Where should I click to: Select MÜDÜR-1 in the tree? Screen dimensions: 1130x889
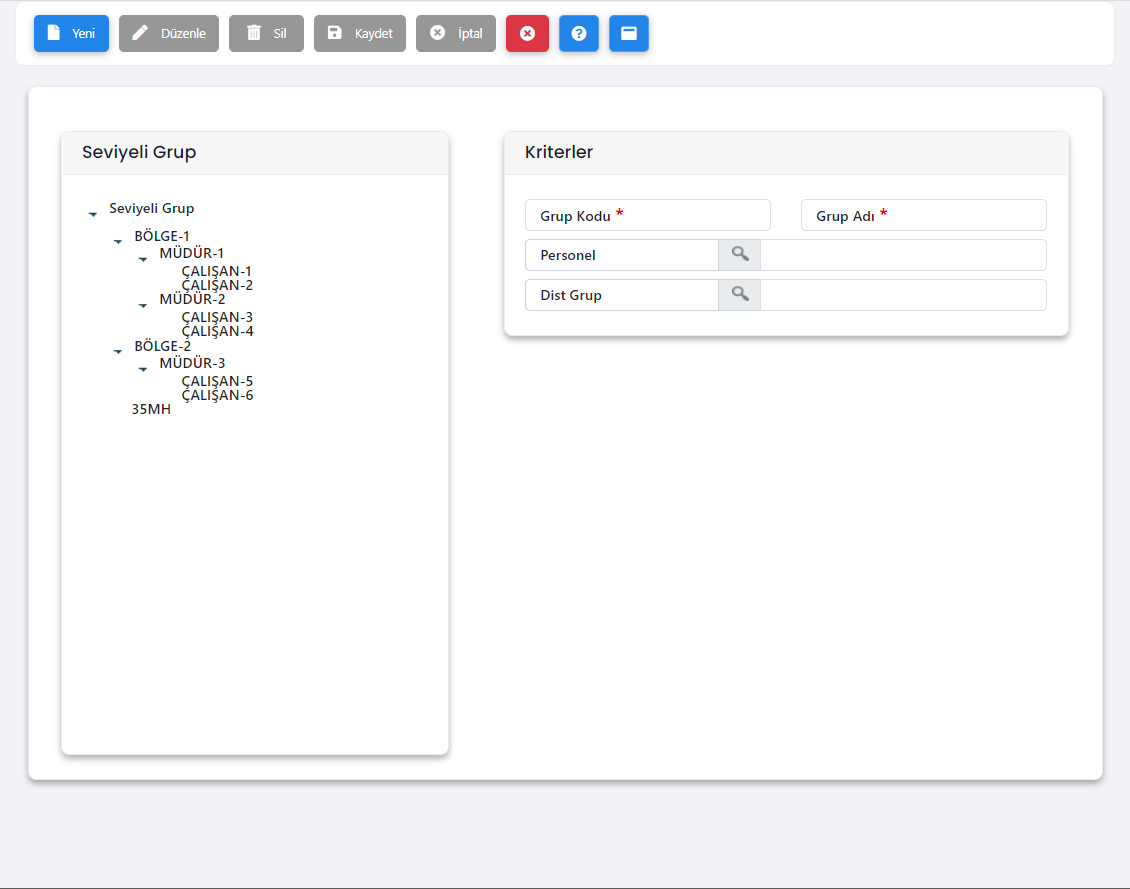(x=192, y=253)
